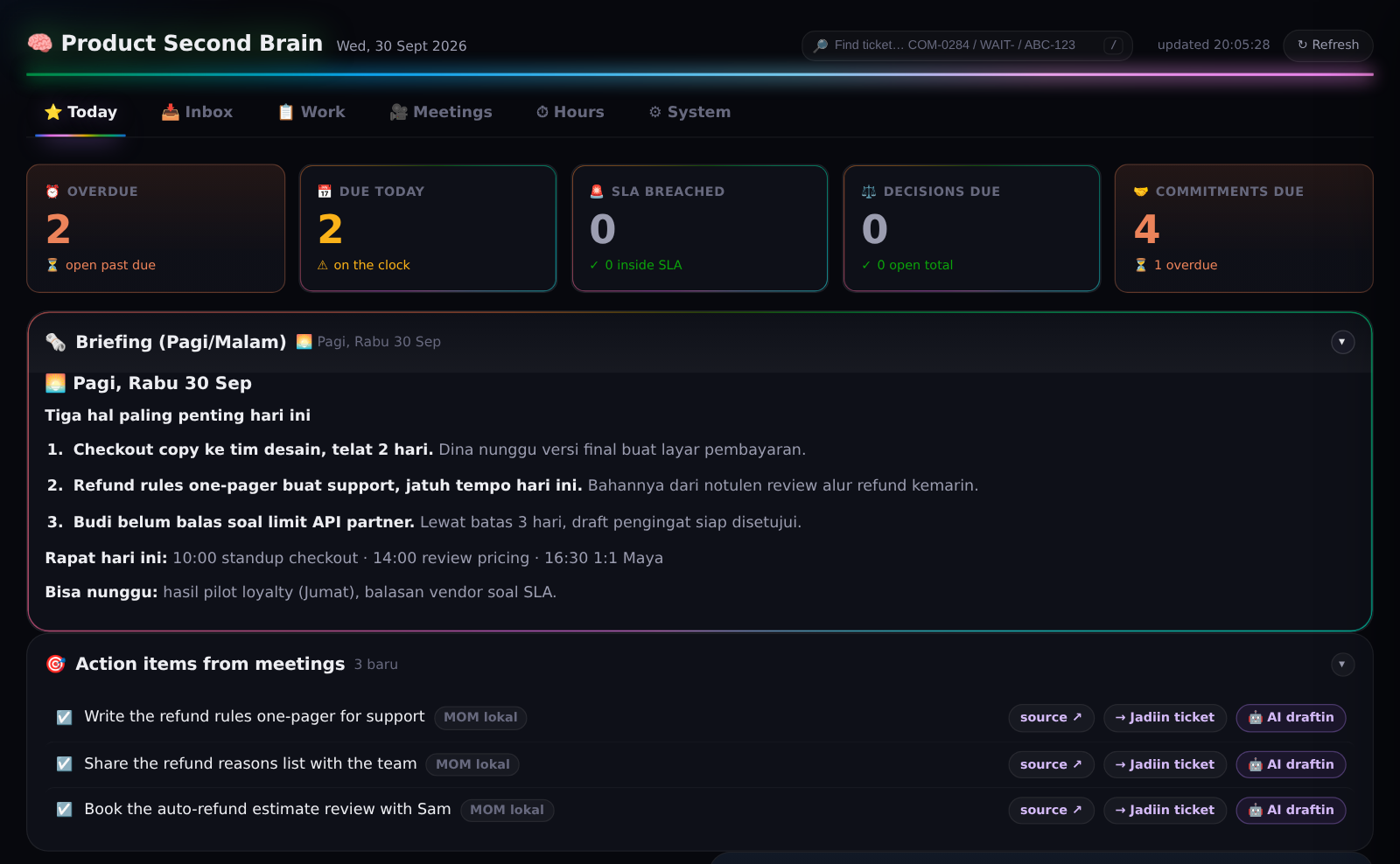
Task: Click Jadiin ticket for auto-refund estimate review
Action: pyautogui.click(x=1165, y=811)
